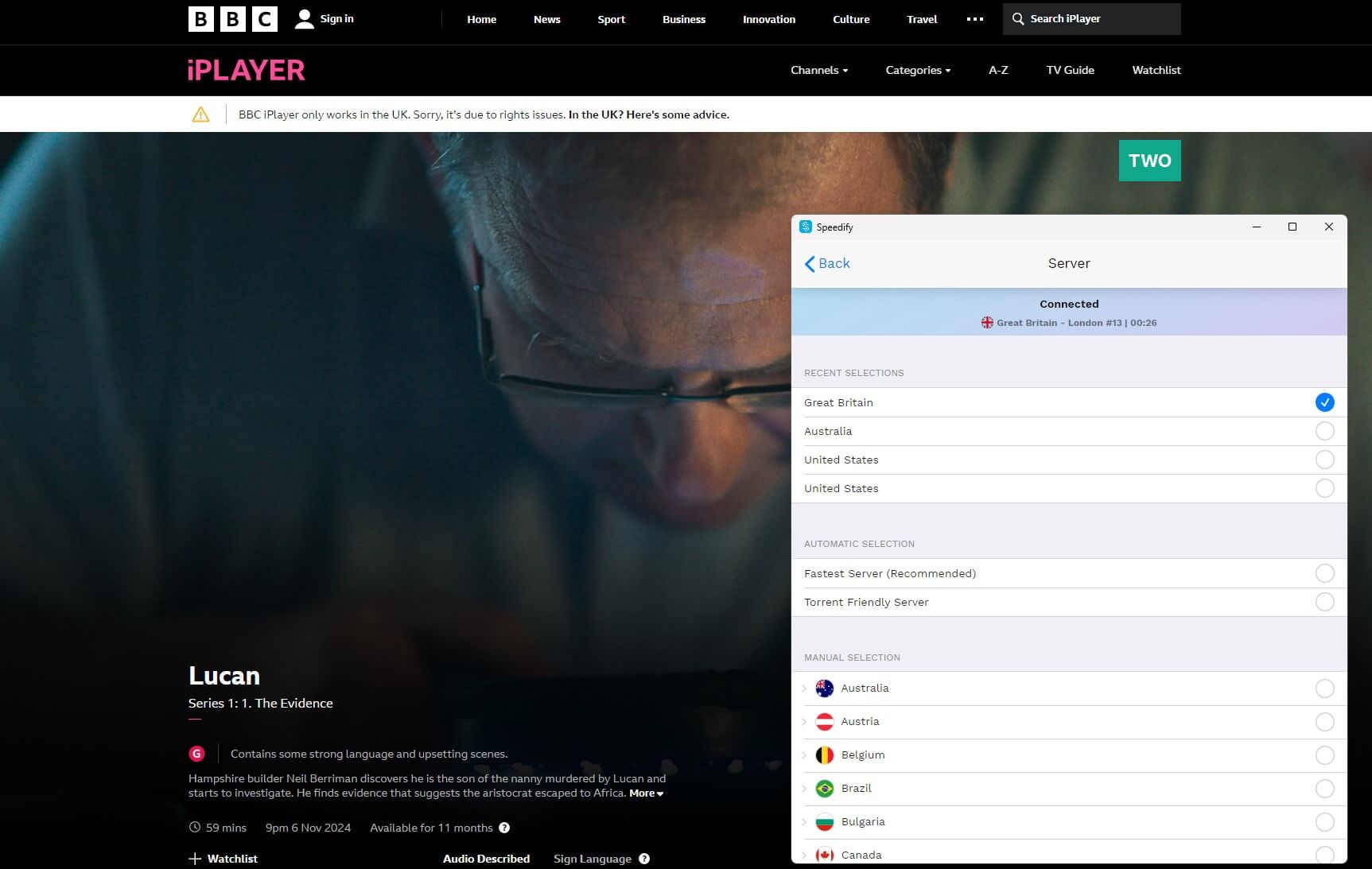The image size is (1372, 869).
Task: Select Torrent Friendly Server radio
Action: tap(1324, 602)
